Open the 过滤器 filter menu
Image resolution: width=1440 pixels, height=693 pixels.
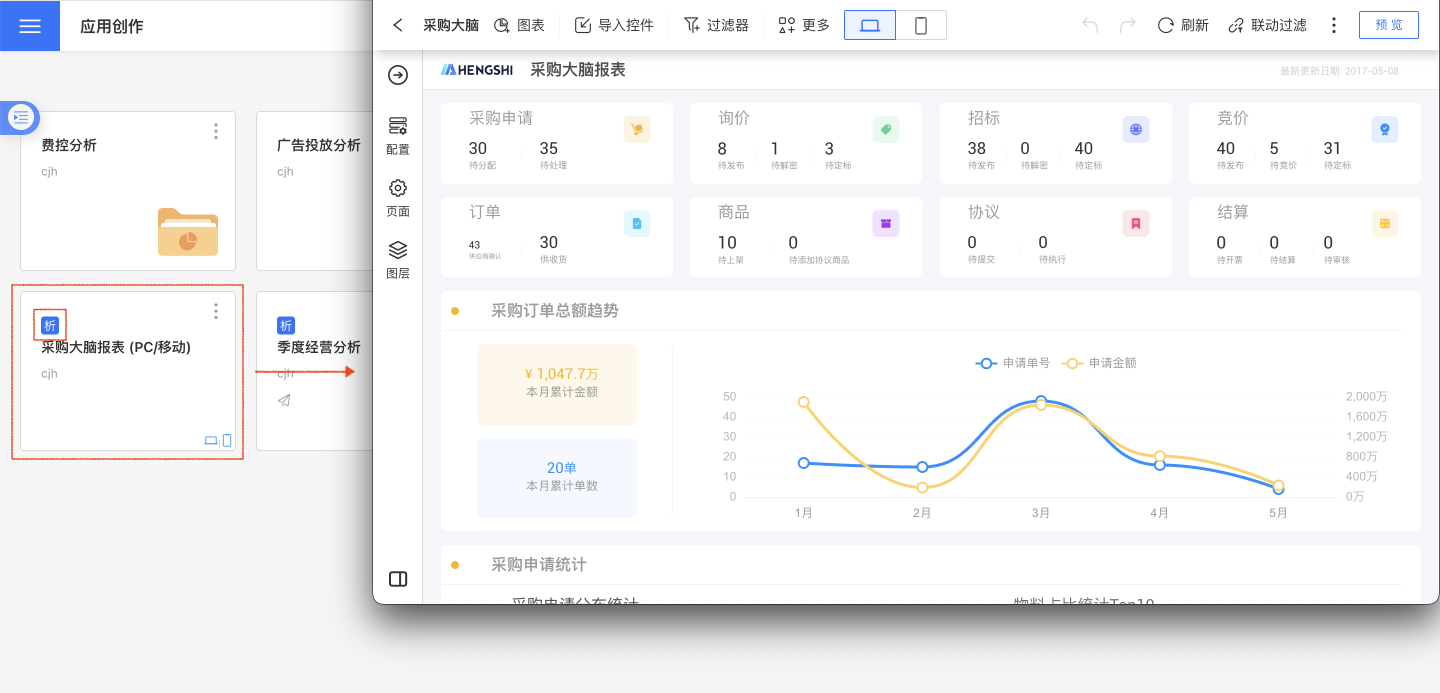[716, 25]
